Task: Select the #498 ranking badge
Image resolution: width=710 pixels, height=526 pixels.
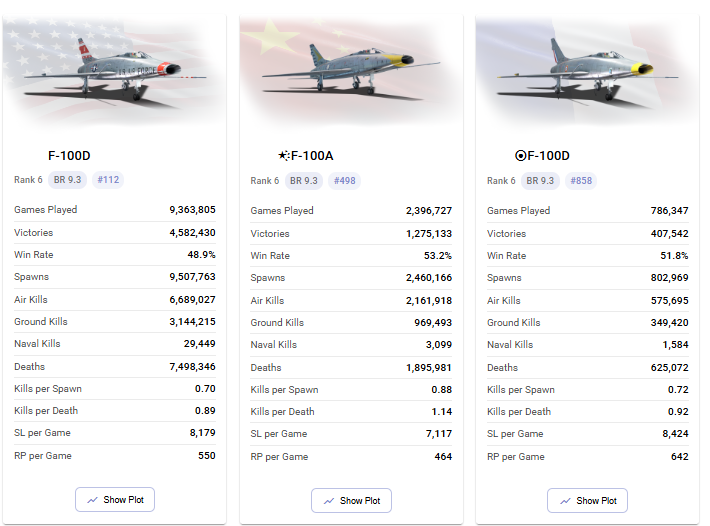Action: 345,181
